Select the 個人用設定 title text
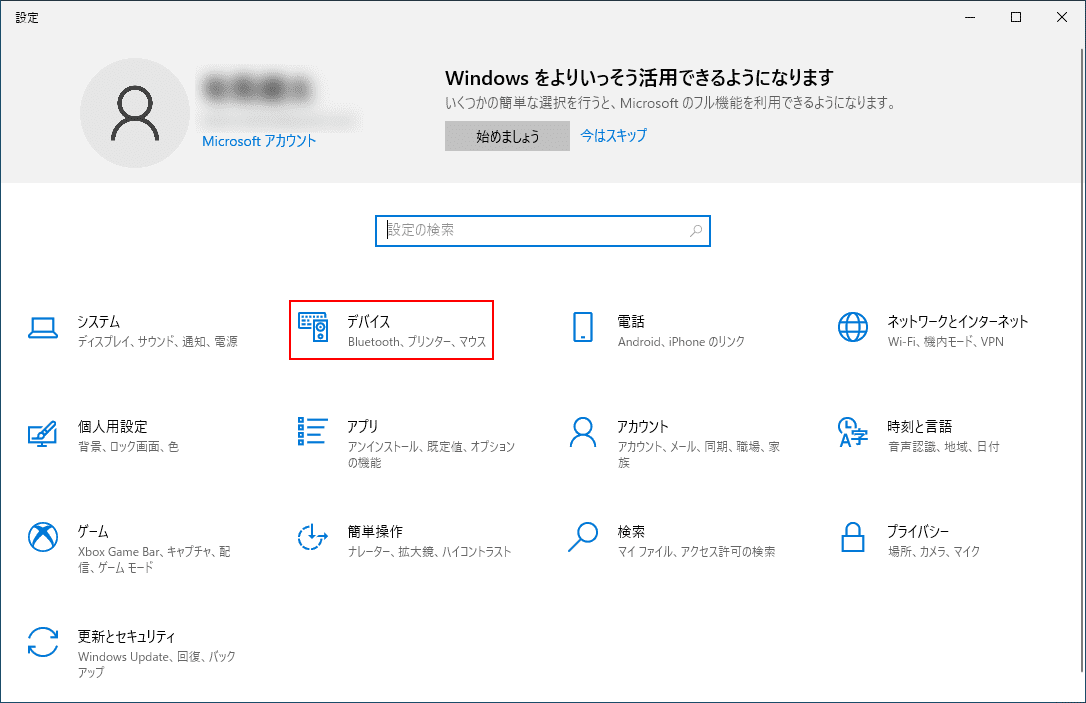 click(112, 427)
